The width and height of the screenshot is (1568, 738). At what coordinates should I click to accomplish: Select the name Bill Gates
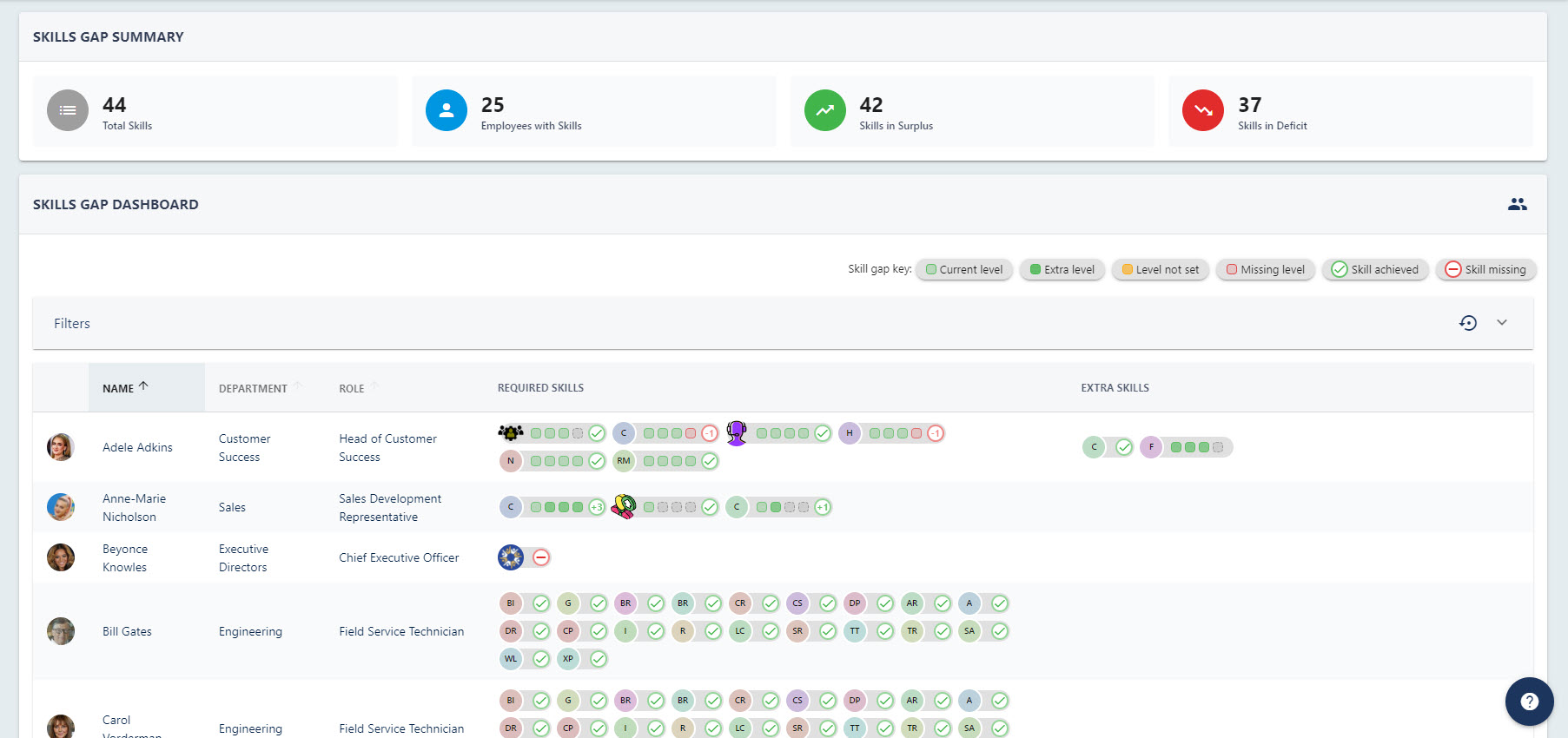[x=127, y=631]
